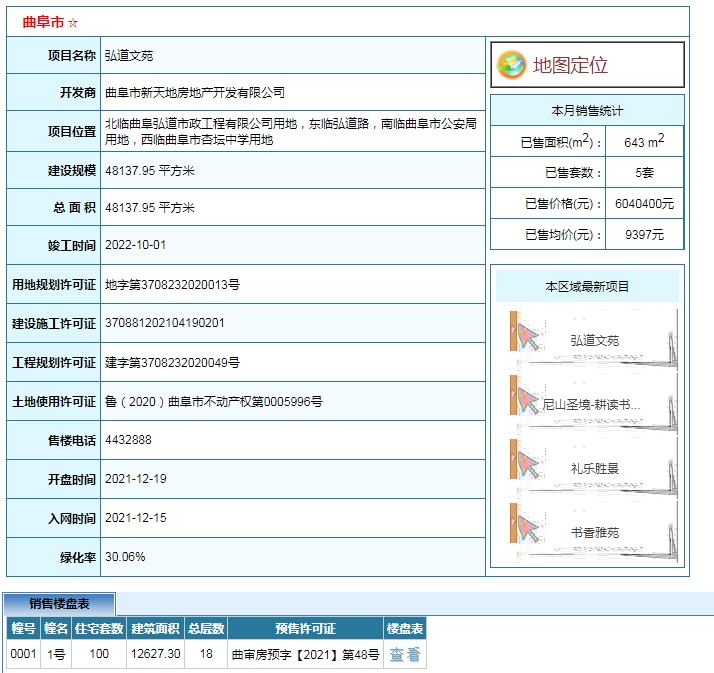Click the sold price value 6040400元

pos(644,204)
